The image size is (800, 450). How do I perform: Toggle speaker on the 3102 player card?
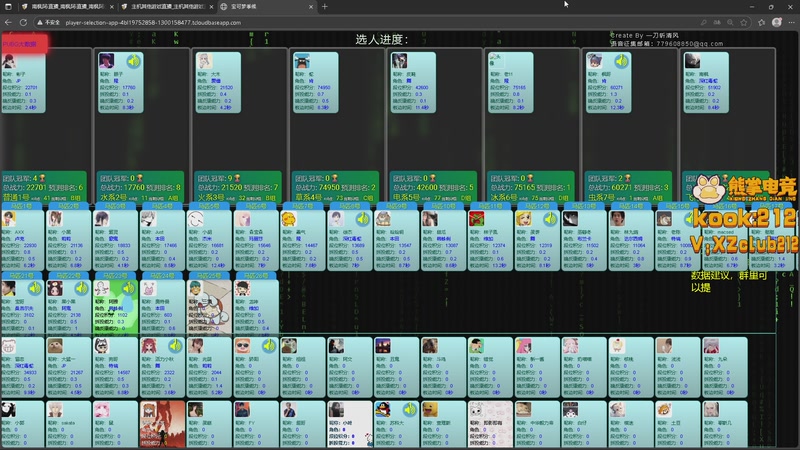pos(34,289)
